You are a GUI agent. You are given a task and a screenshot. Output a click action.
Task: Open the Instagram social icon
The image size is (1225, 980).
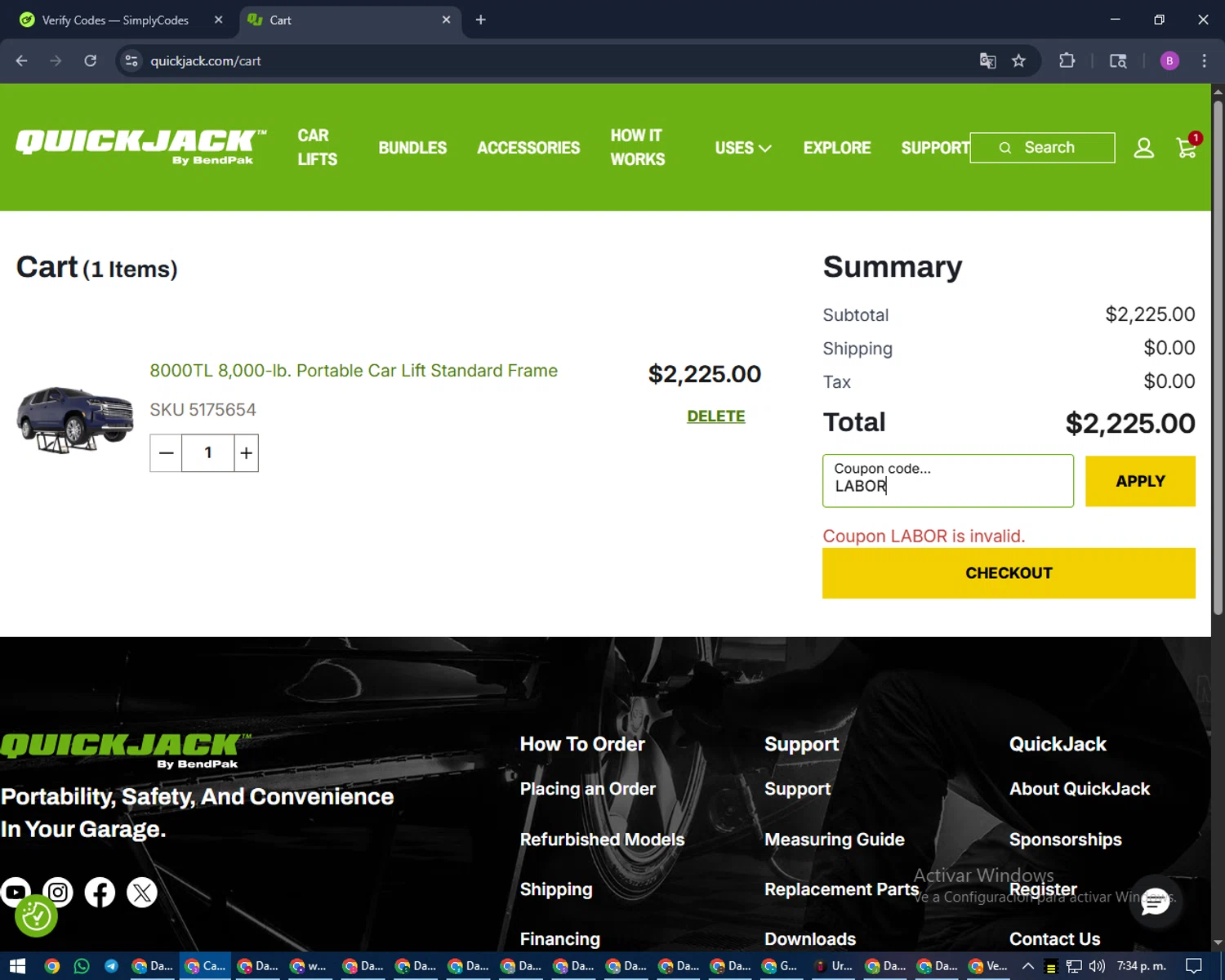click(x=58, y=892)
